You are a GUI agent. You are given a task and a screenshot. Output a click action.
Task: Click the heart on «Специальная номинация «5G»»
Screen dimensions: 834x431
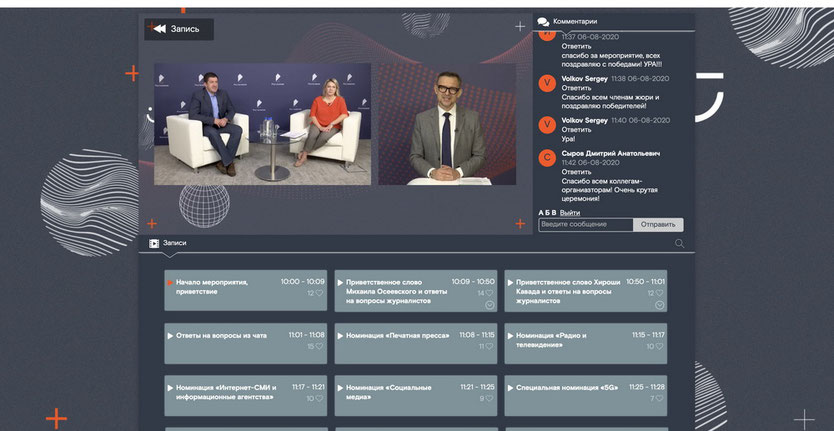[x=660, y=398]
